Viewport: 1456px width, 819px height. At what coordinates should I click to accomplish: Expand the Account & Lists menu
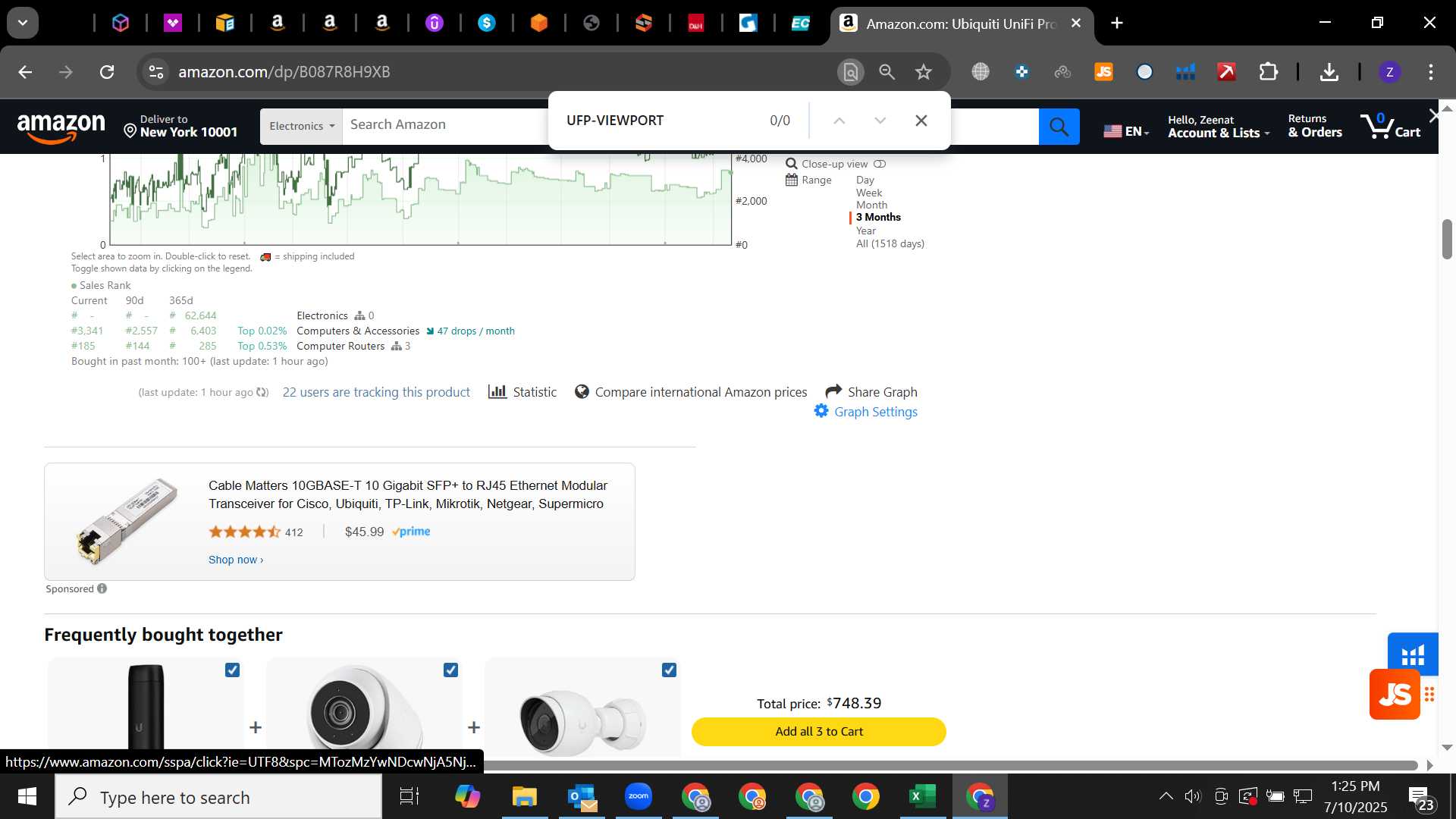[1219, 127]
